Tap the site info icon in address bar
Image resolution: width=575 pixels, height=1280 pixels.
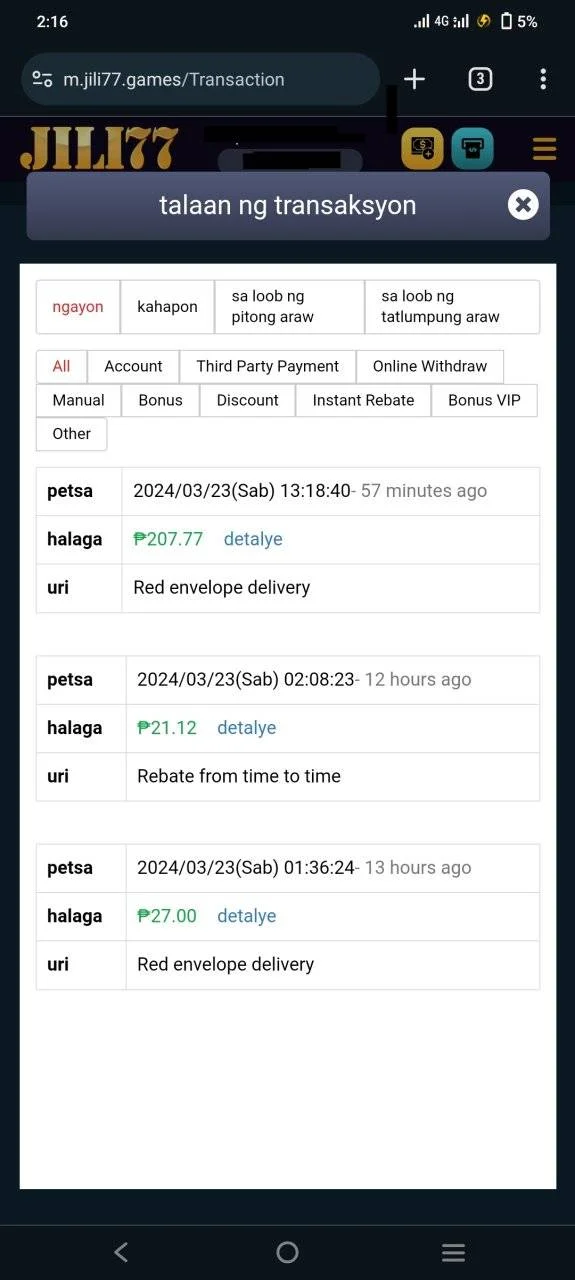pos(42,79)
